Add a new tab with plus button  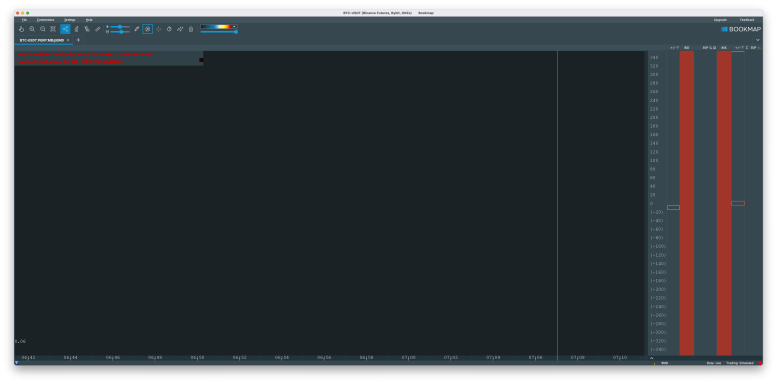click(78, 40)
